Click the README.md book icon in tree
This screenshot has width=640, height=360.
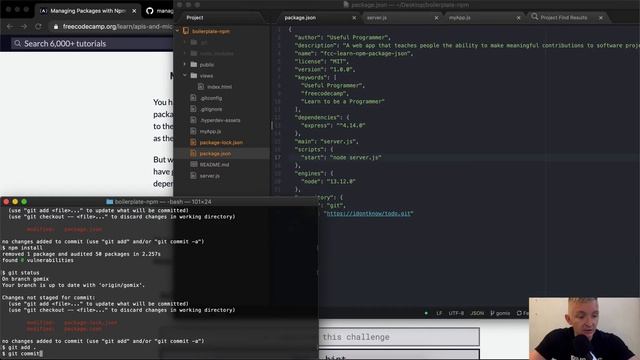pyautogui.click(x=193, y=164)
